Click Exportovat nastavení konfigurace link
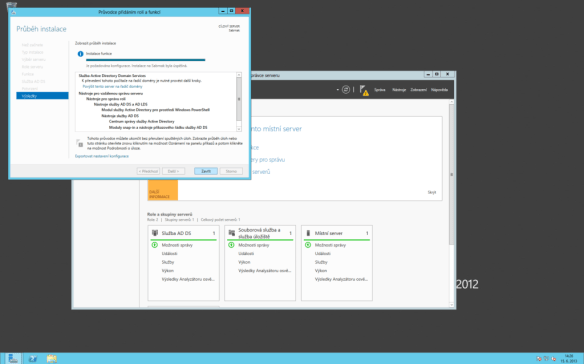 [x=102, y=156]
